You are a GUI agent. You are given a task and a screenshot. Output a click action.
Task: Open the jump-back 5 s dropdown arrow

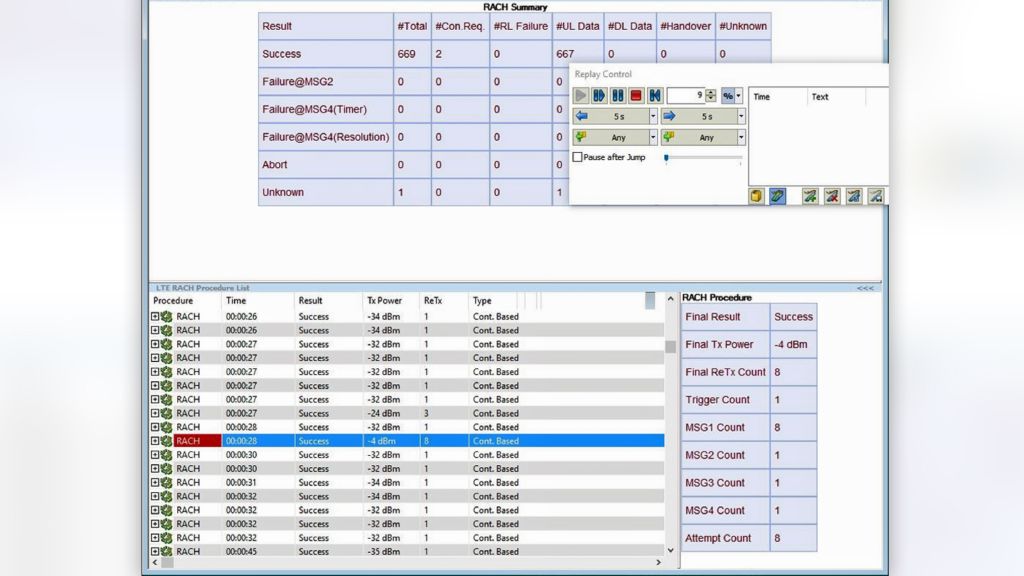coord(654,116)
